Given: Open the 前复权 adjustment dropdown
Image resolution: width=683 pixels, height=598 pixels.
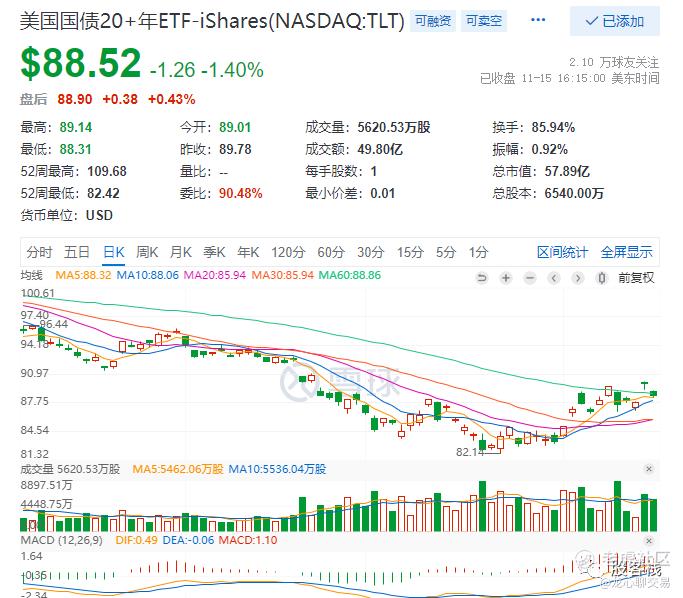Looking at the screenshot, I should tap(636, 278).
